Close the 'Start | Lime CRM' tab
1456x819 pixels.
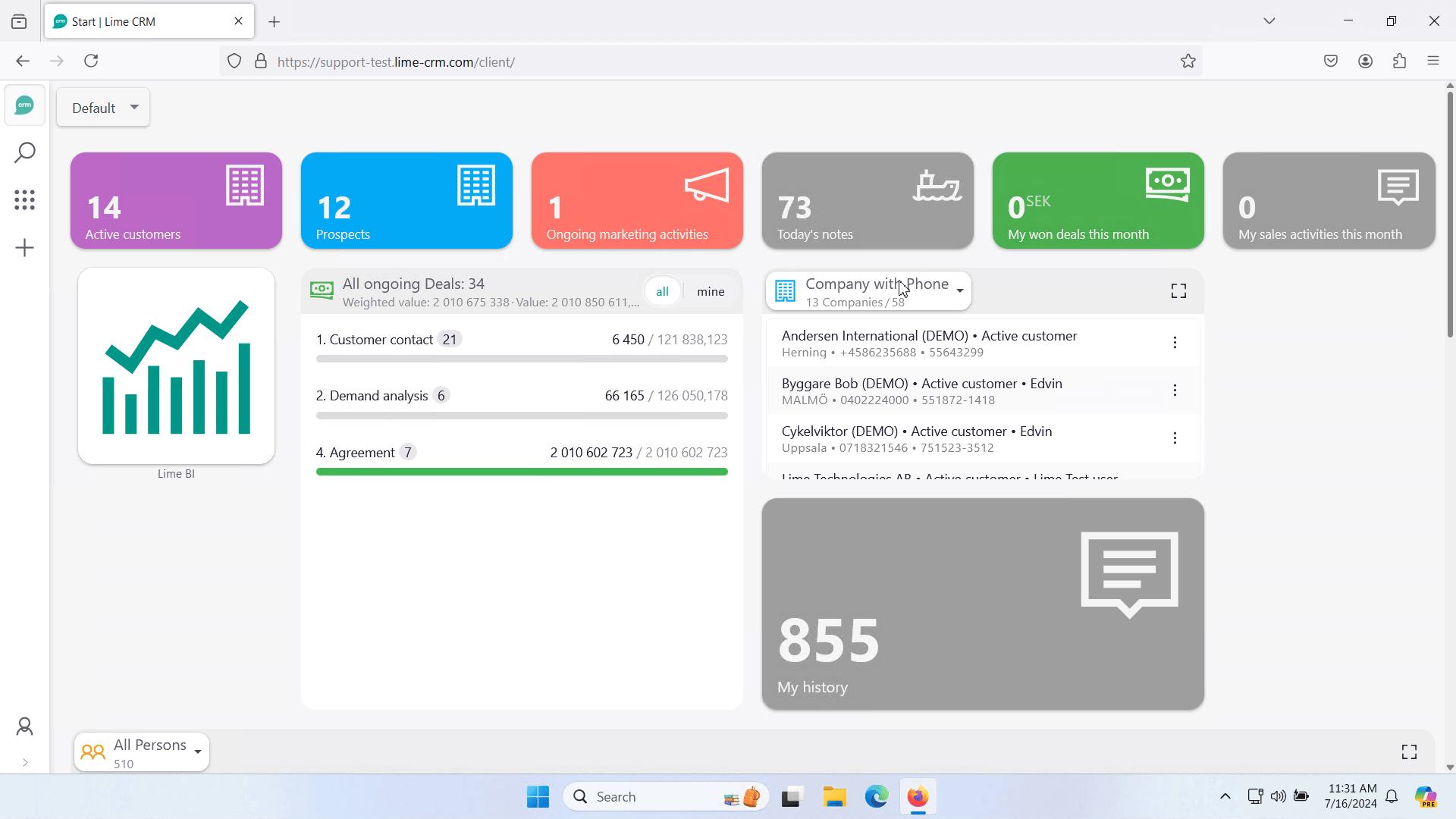pyautogui.click(x=238, y=21)
